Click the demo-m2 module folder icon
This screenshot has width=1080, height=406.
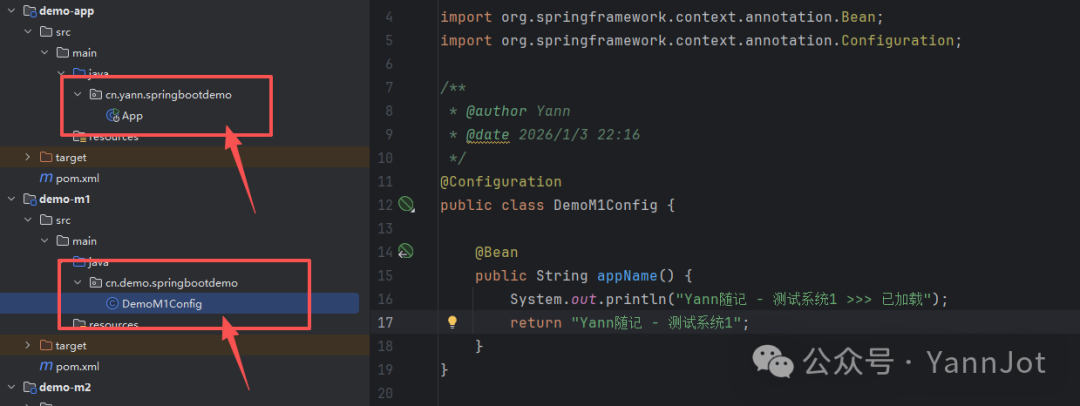click(28, 387)
